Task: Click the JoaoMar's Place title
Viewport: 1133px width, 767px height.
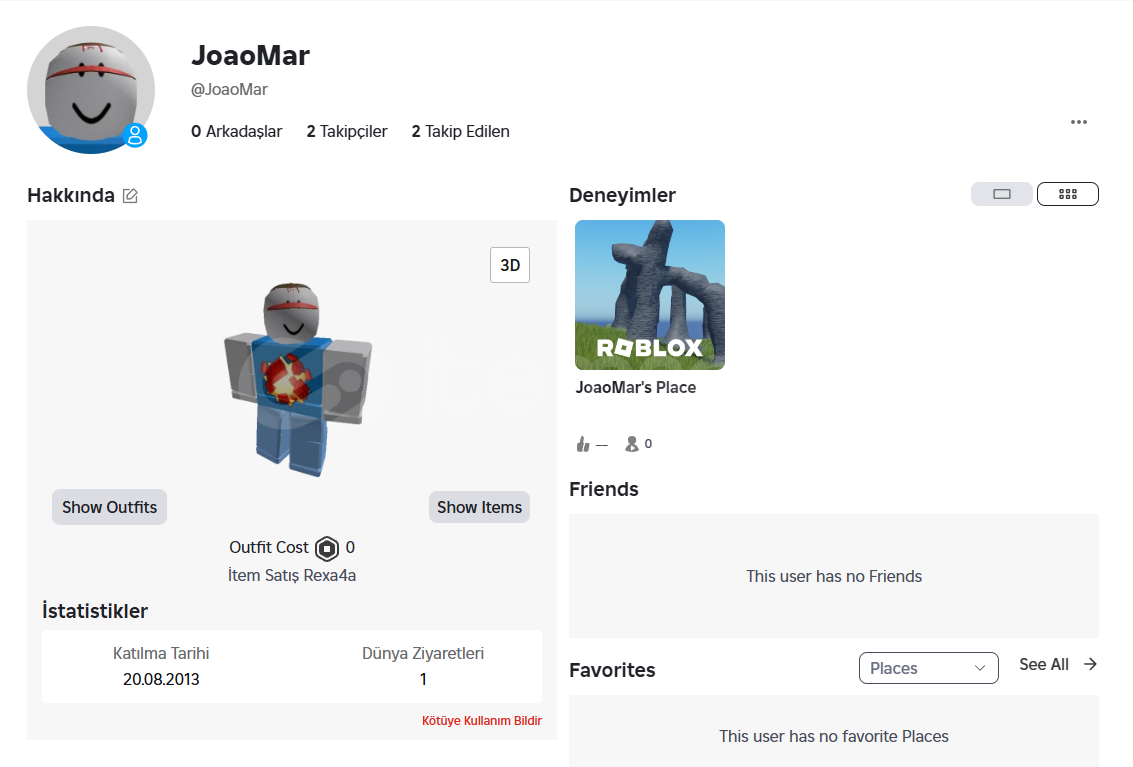Action: (636, 387)
